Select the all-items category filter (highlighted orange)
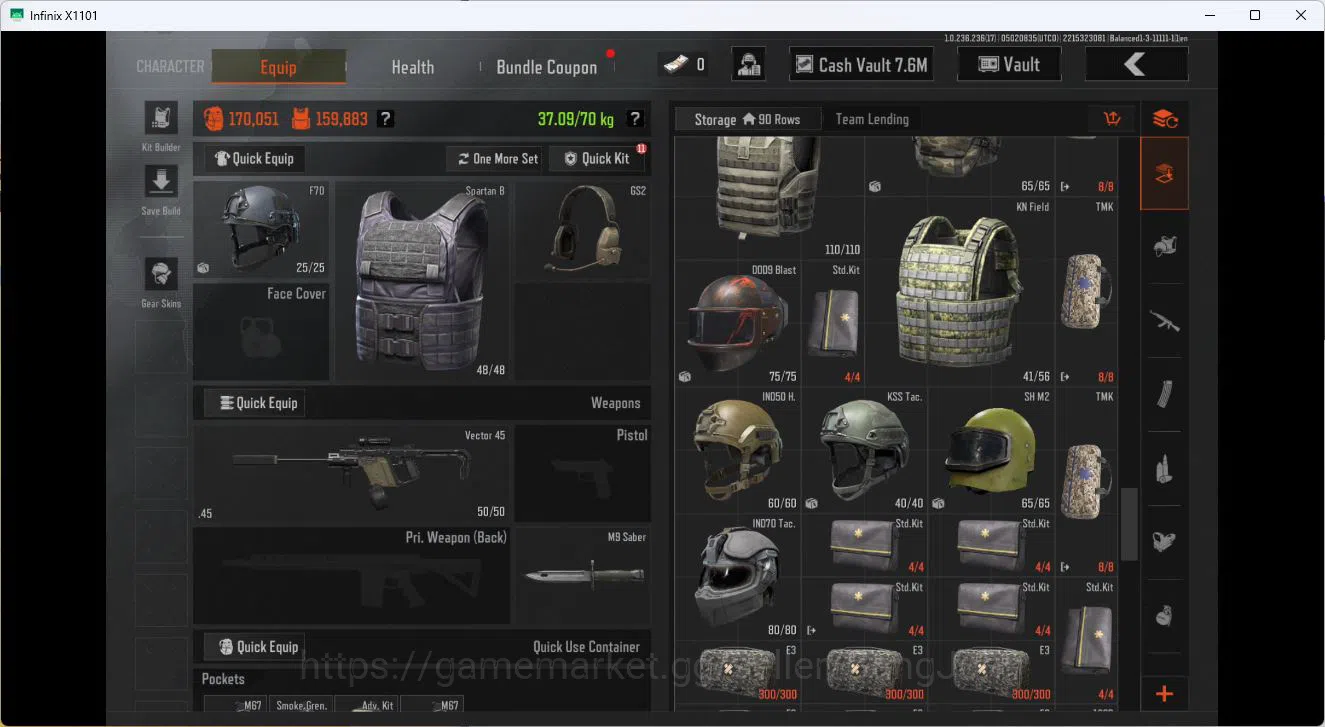Image resolution: width=1325 pixels, height=727 pixels. point(1164,174)
